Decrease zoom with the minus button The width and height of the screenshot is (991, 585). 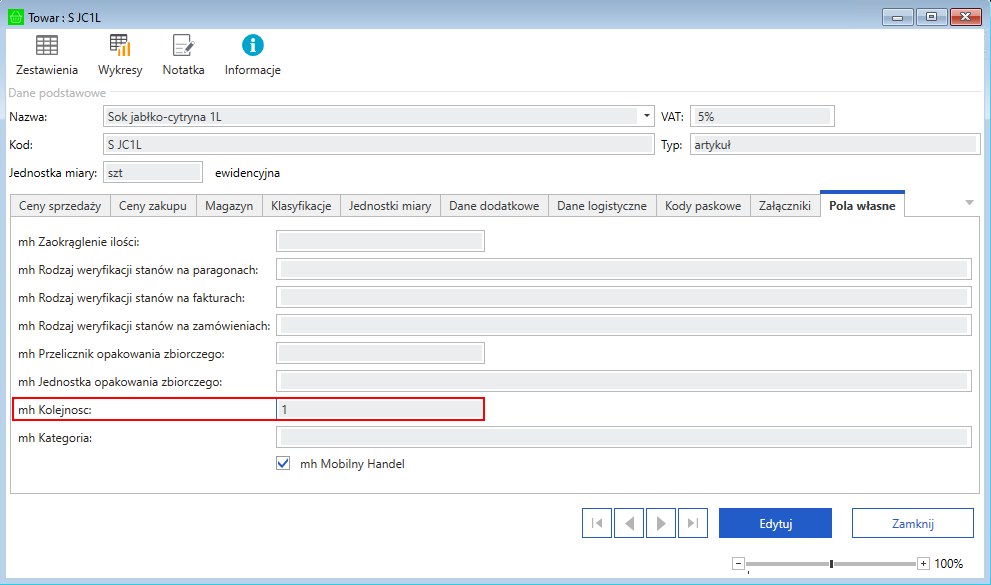tap(739, 564)
